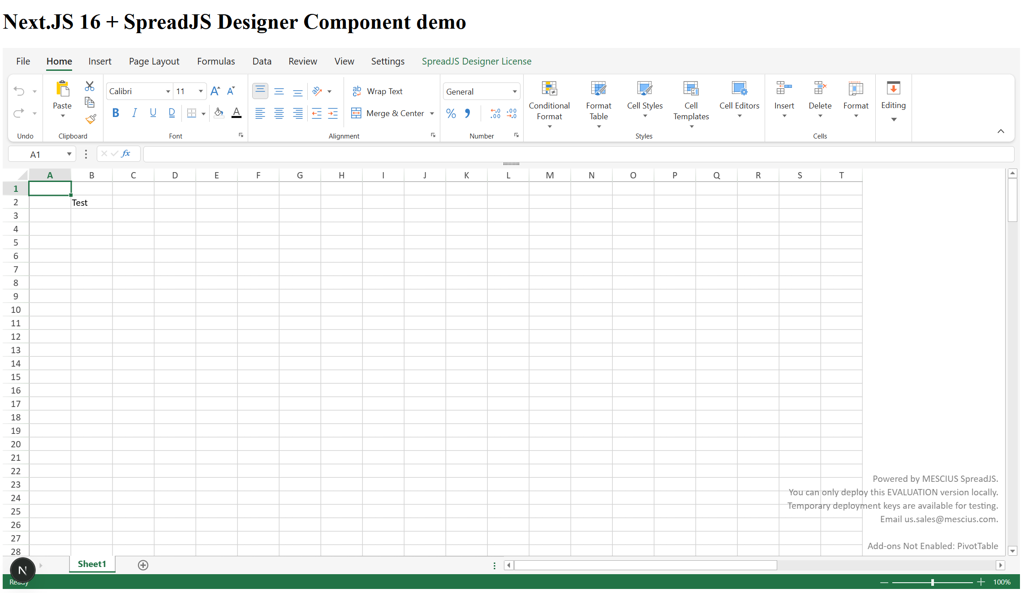The height and width of the screenshot is (593, 1024).
Task: Click Delete cells icon
Action: 820,88
